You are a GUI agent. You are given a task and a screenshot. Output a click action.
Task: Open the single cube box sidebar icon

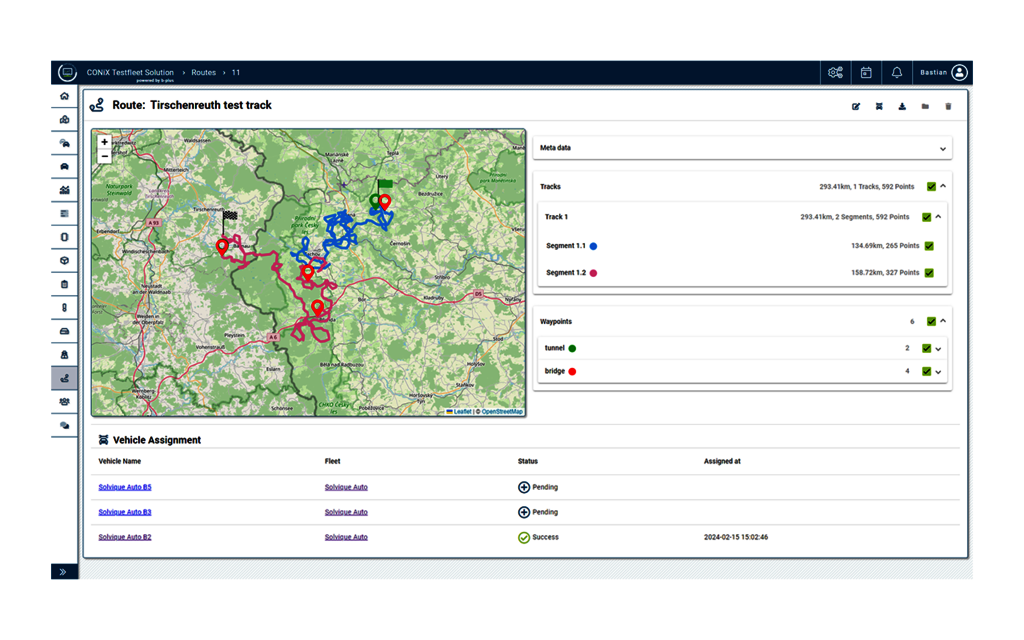64,261
